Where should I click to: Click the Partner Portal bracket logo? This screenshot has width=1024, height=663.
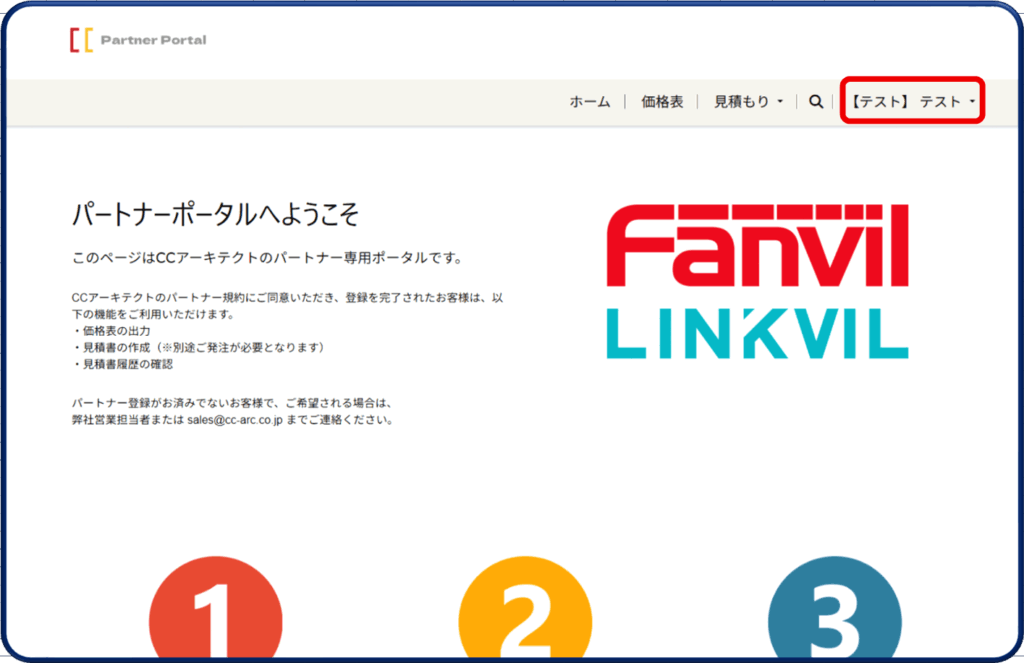[x=82, y=40]
